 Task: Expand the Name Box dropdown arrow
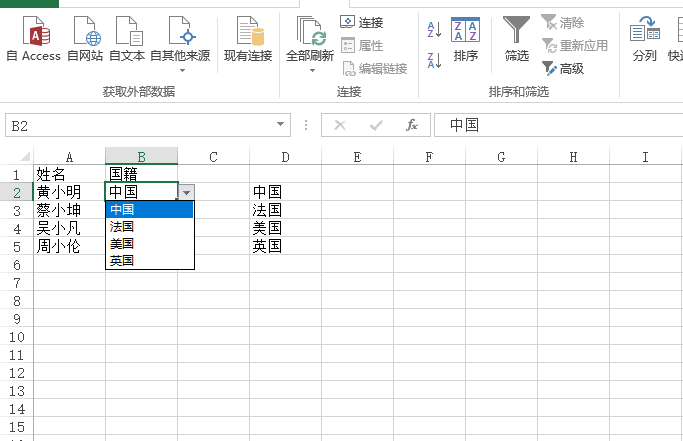(x=281, y=125)
